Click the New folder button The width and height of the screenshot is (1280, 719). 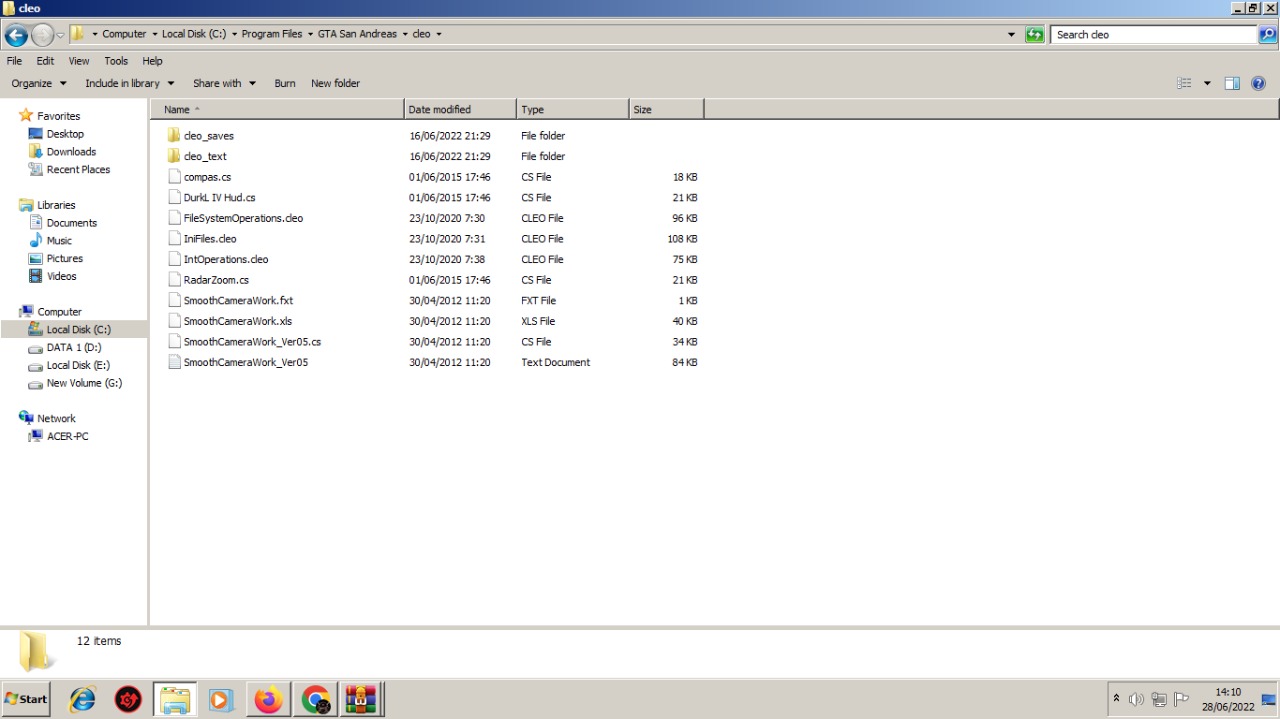point(335,83)
